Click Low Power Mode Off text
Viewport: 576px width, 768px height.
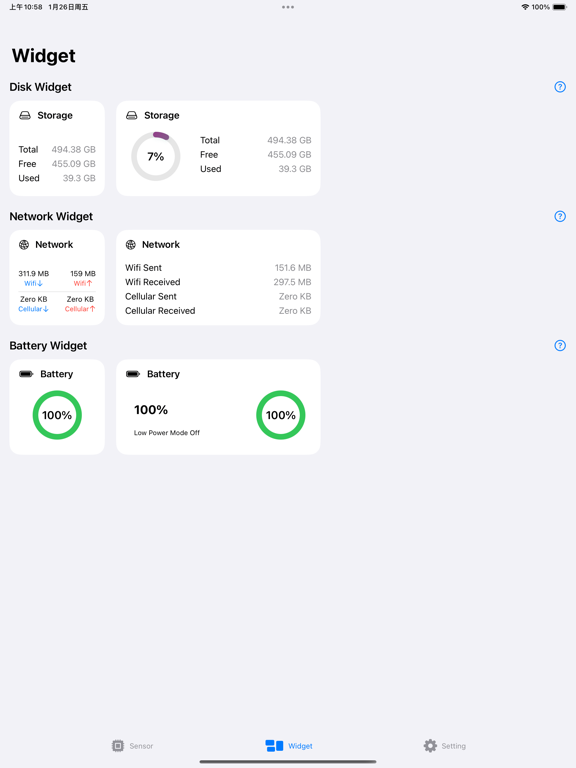click(x=167, y=432)
